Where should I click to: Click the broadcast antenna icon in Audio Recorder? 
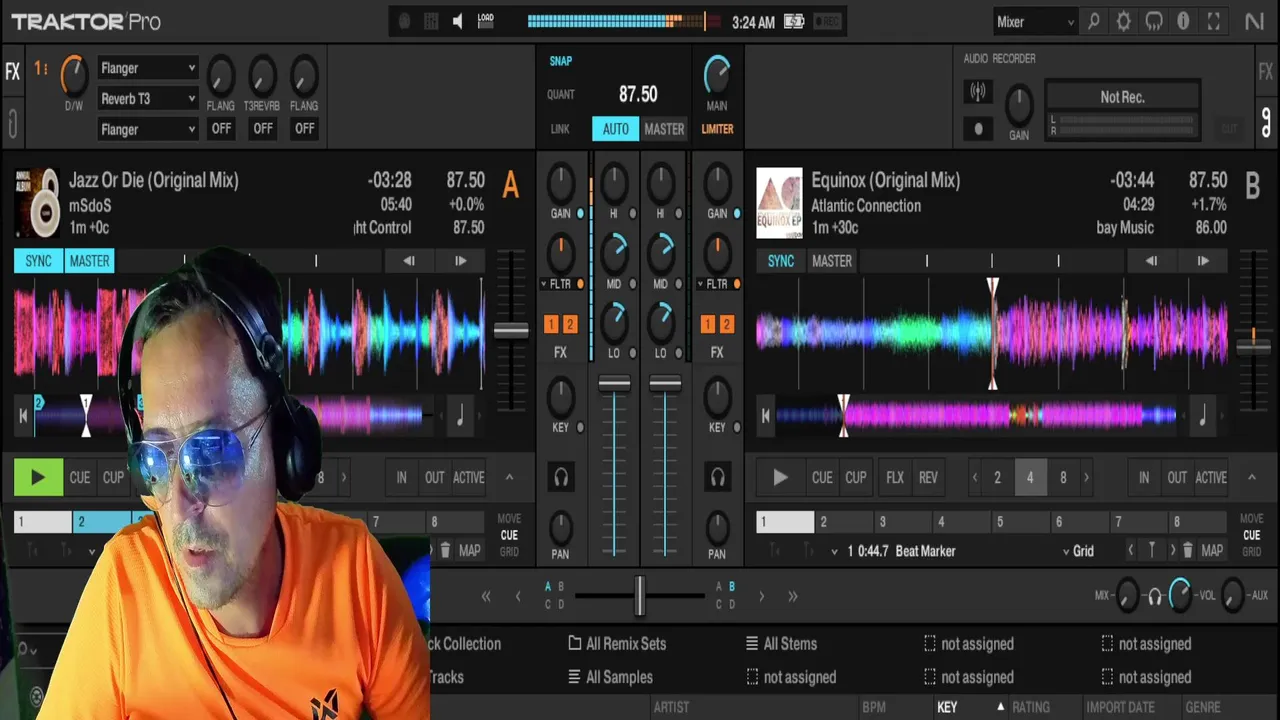[x=978, y=92]
